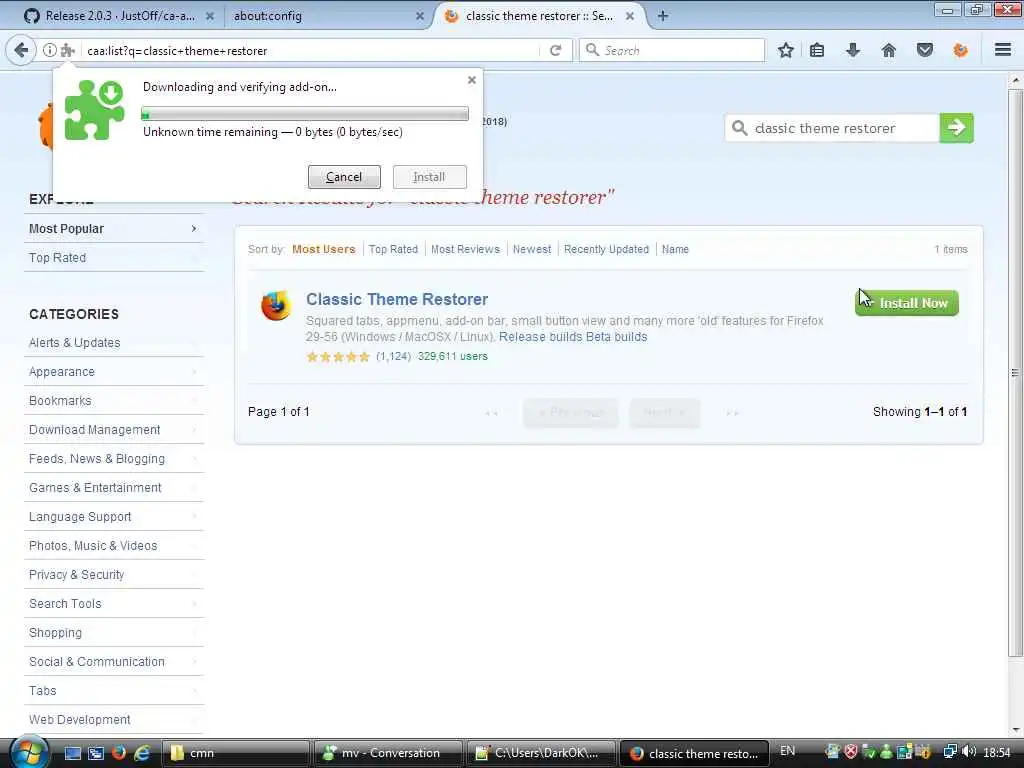Viewport: 1024px width, 768px height.
Task: Click the five-star rating of Classic Theme Restorer
Action: coord(338,357)
